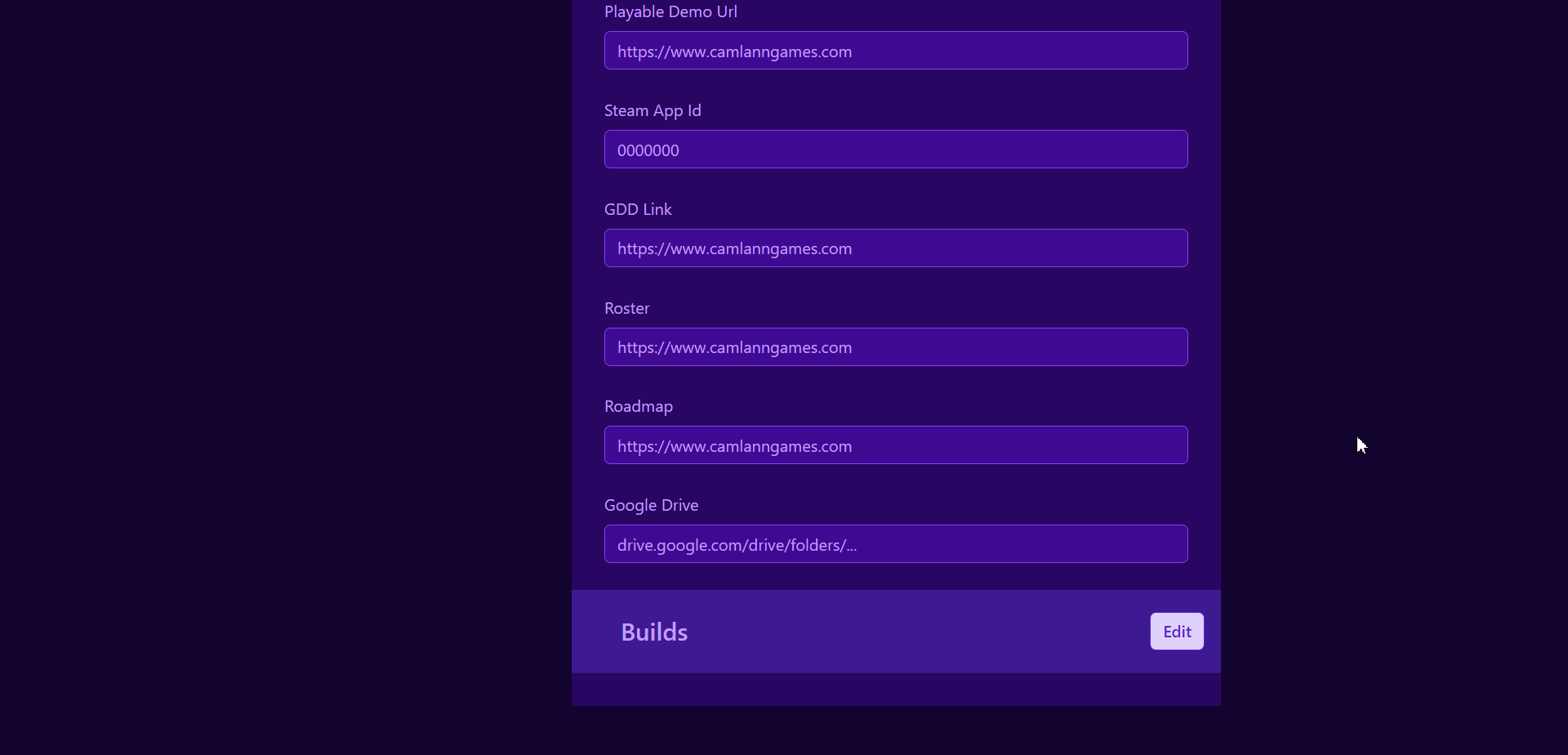Focus the Roster URL input
Viewport: 1568px width, 755px height.
coord(895,347)
